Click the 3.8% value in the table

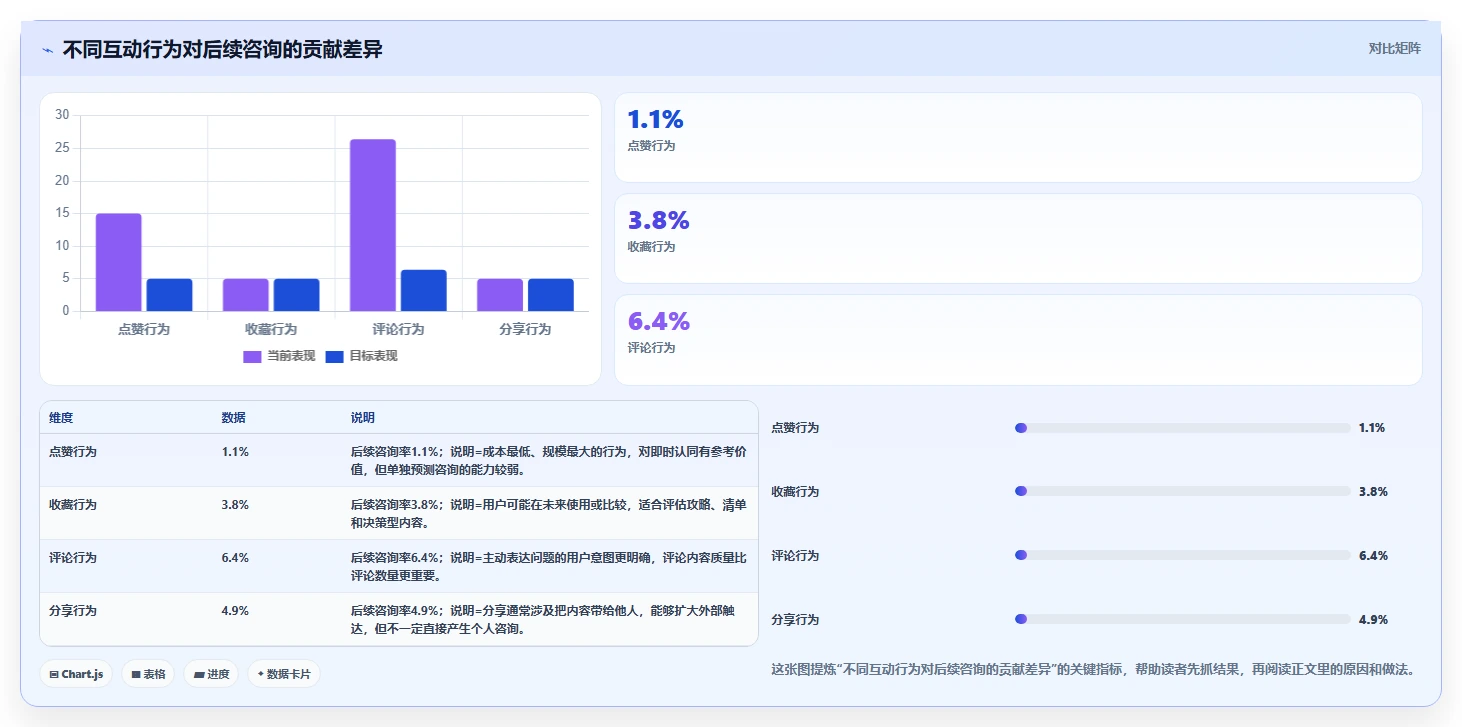pyautogui.click(x=235, y=505)
